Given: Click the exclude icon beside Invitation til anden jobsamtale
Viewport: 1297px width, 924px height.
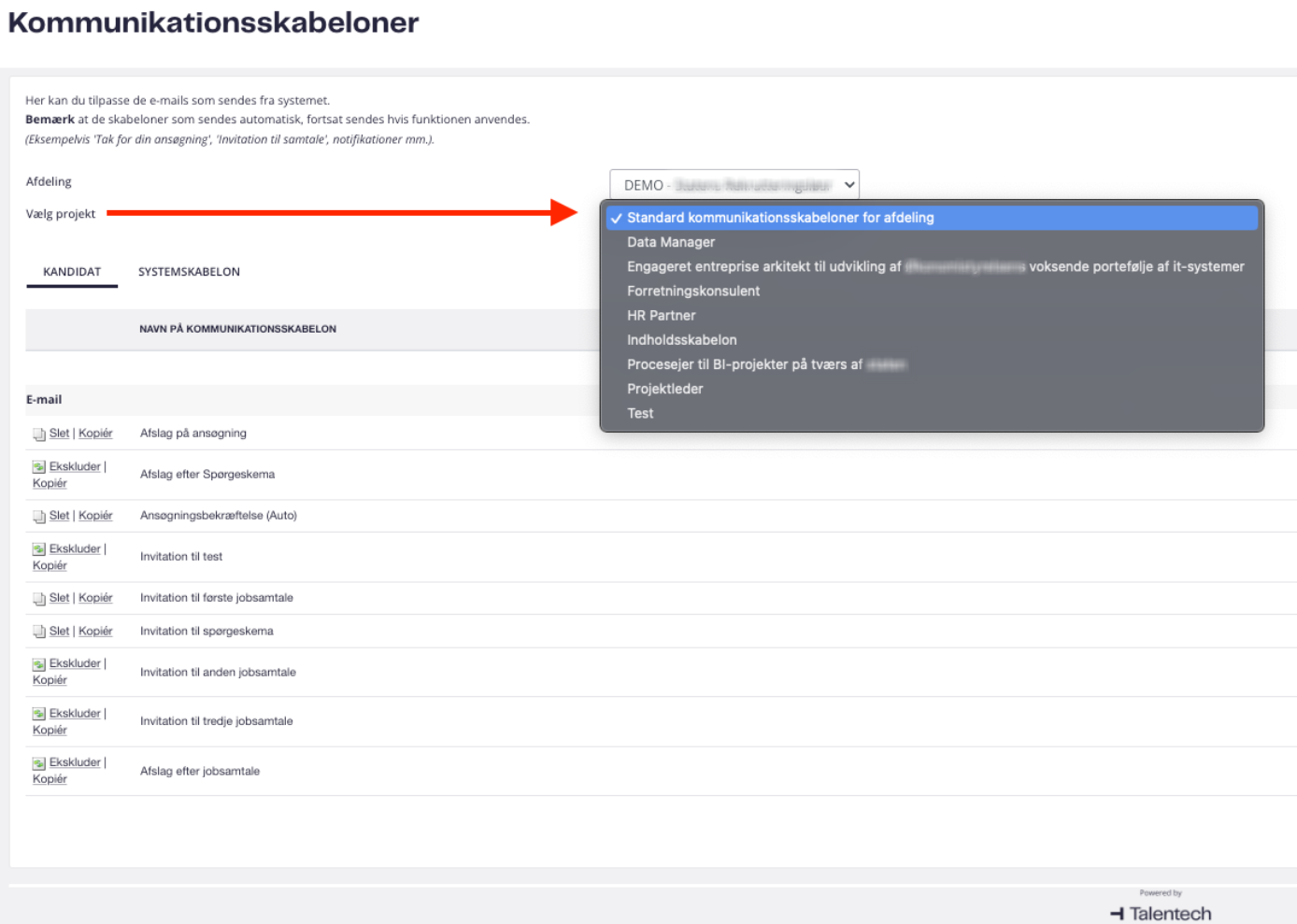Looking at the screenshot, I should click(38, 664).
